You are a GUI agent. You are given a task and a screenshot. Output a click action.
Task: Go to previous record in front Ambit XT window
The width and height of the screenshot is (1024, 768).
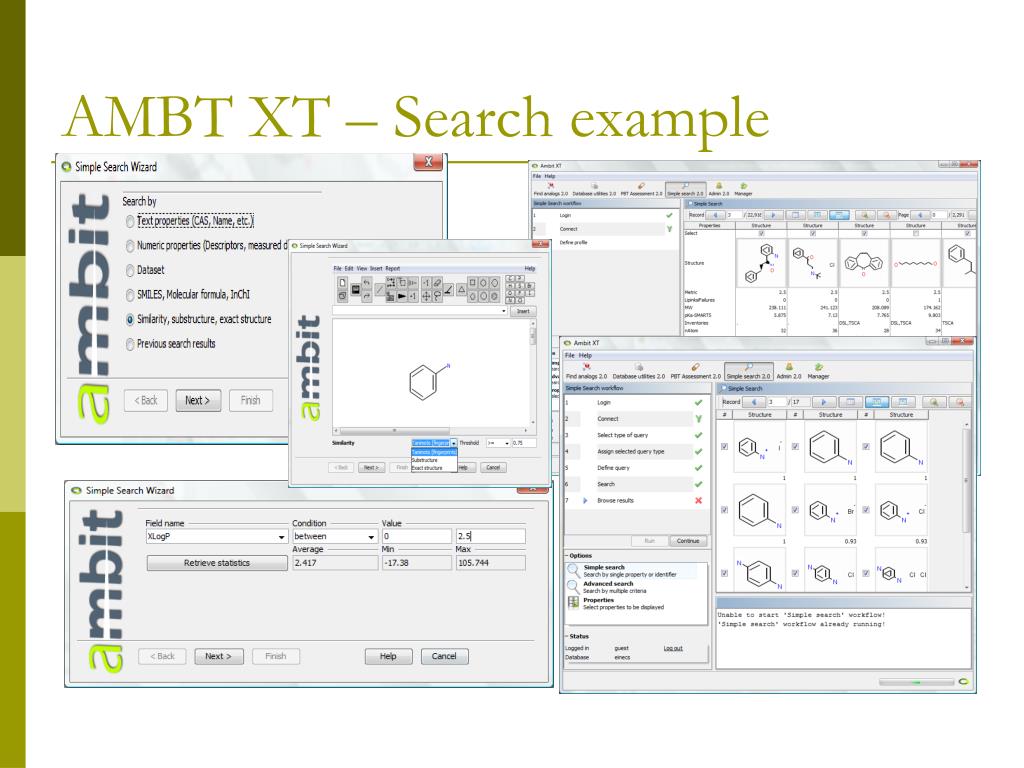point(754,402)
